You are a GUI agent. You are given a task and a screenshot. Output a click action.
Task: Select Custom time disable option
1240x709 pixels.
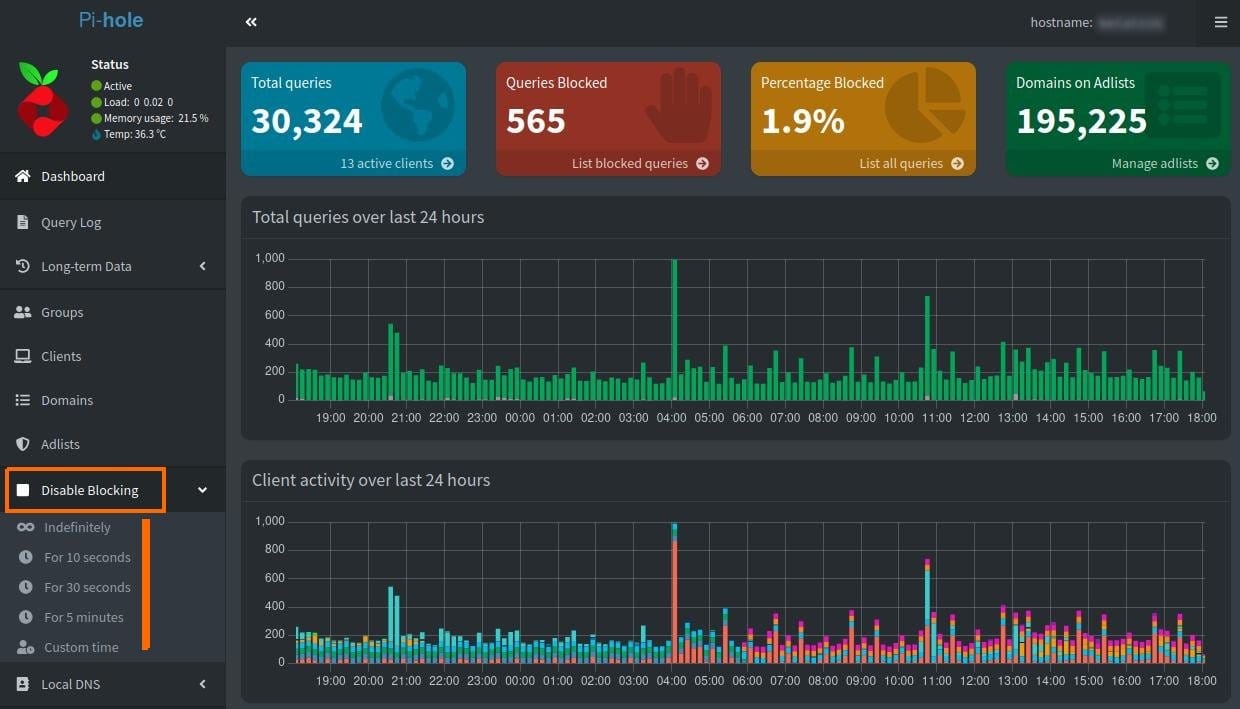point(81,647)
